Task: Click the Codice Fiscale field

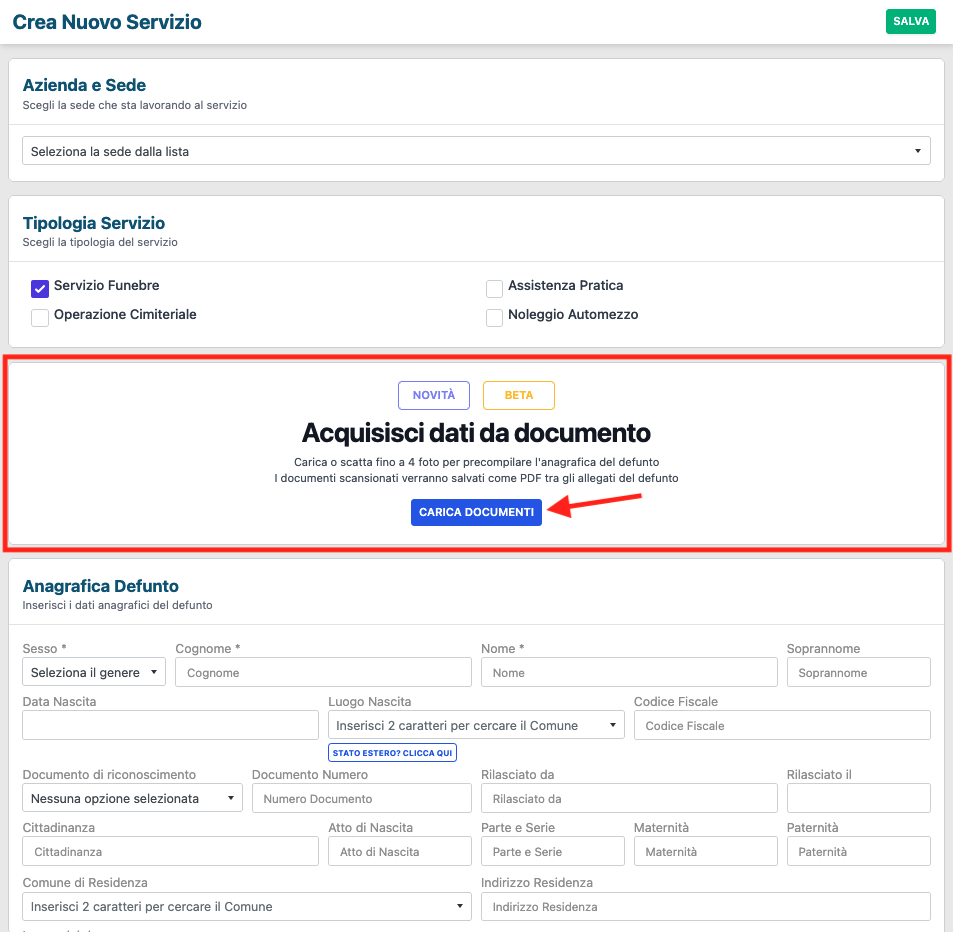Action: click(782, 725)
